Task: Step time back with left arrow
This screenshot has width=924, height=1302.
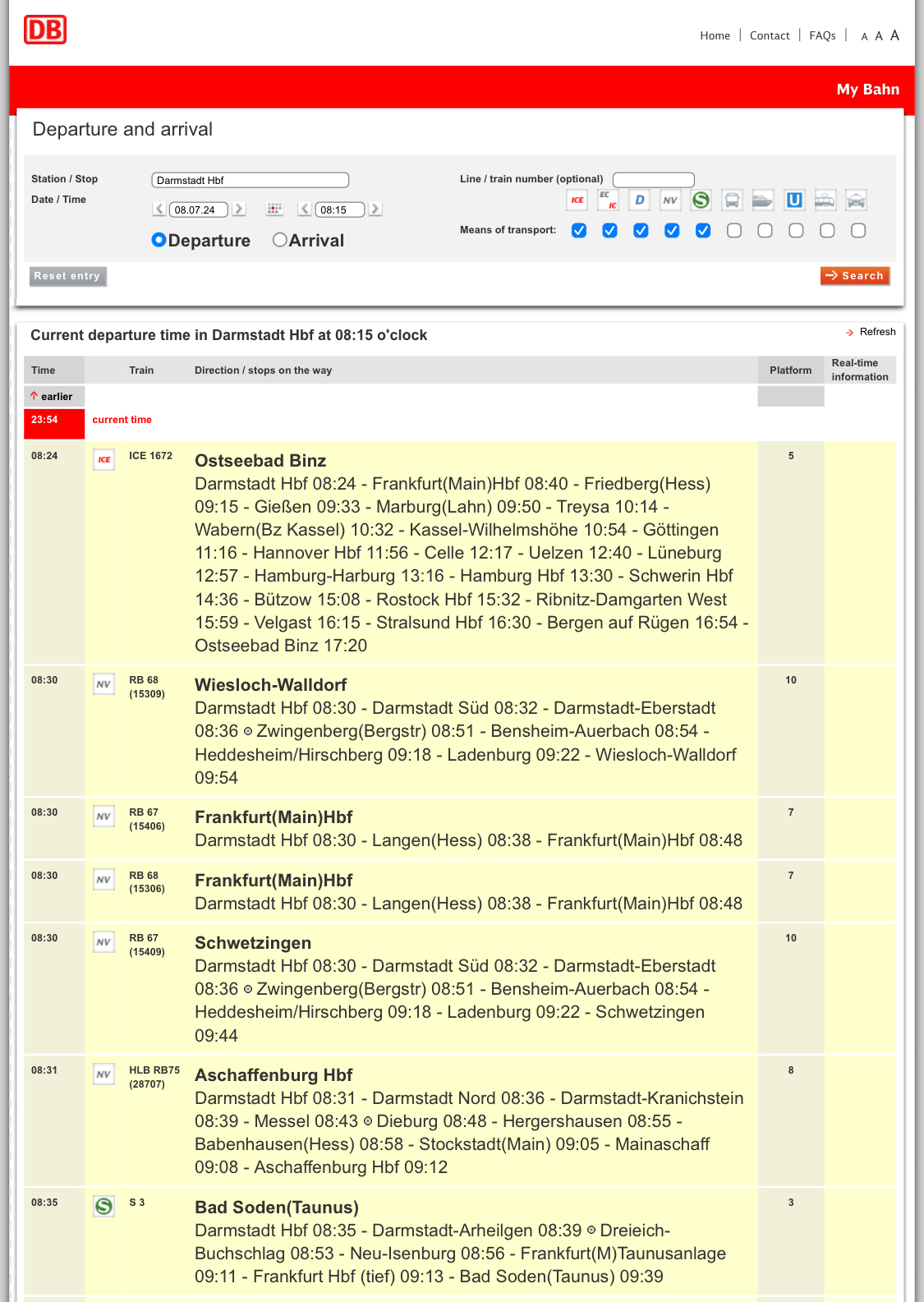Action: point(305,209)
